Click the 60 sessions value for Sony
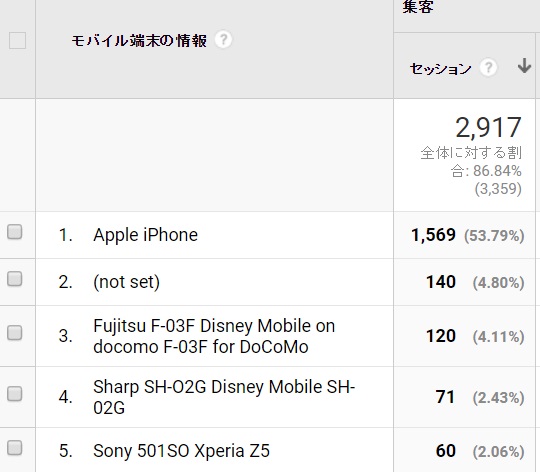540x472 pixels. tap(446, 451)
